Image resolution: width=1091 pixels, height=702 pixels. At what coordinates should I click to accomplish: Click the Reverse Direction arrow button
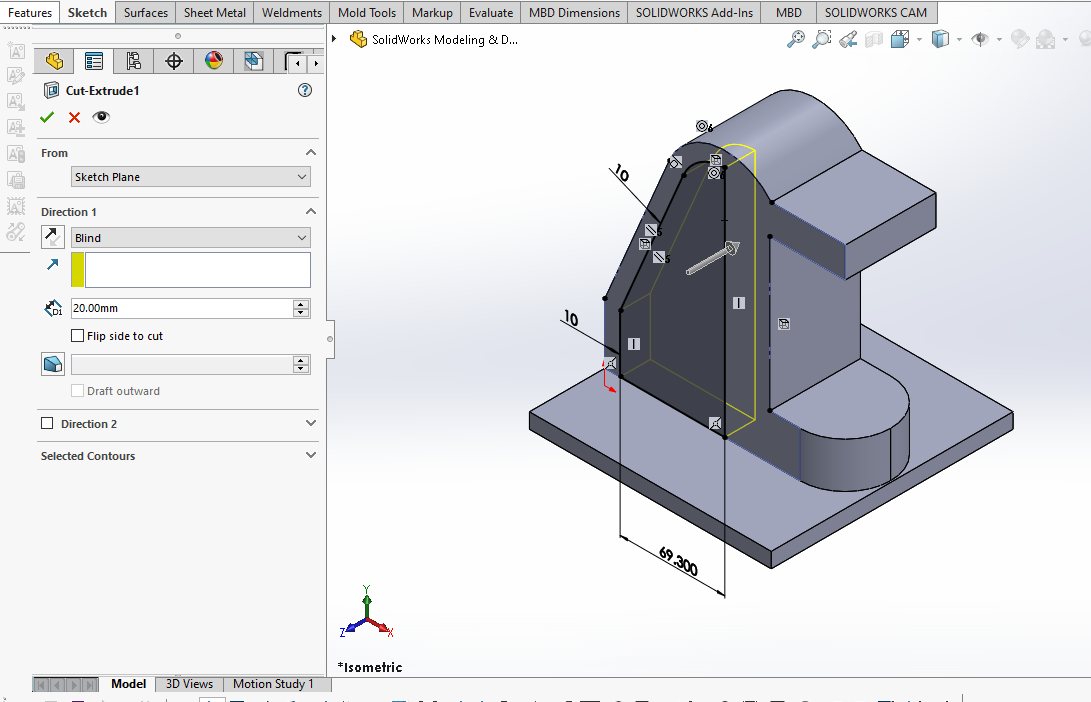[52, 237]
